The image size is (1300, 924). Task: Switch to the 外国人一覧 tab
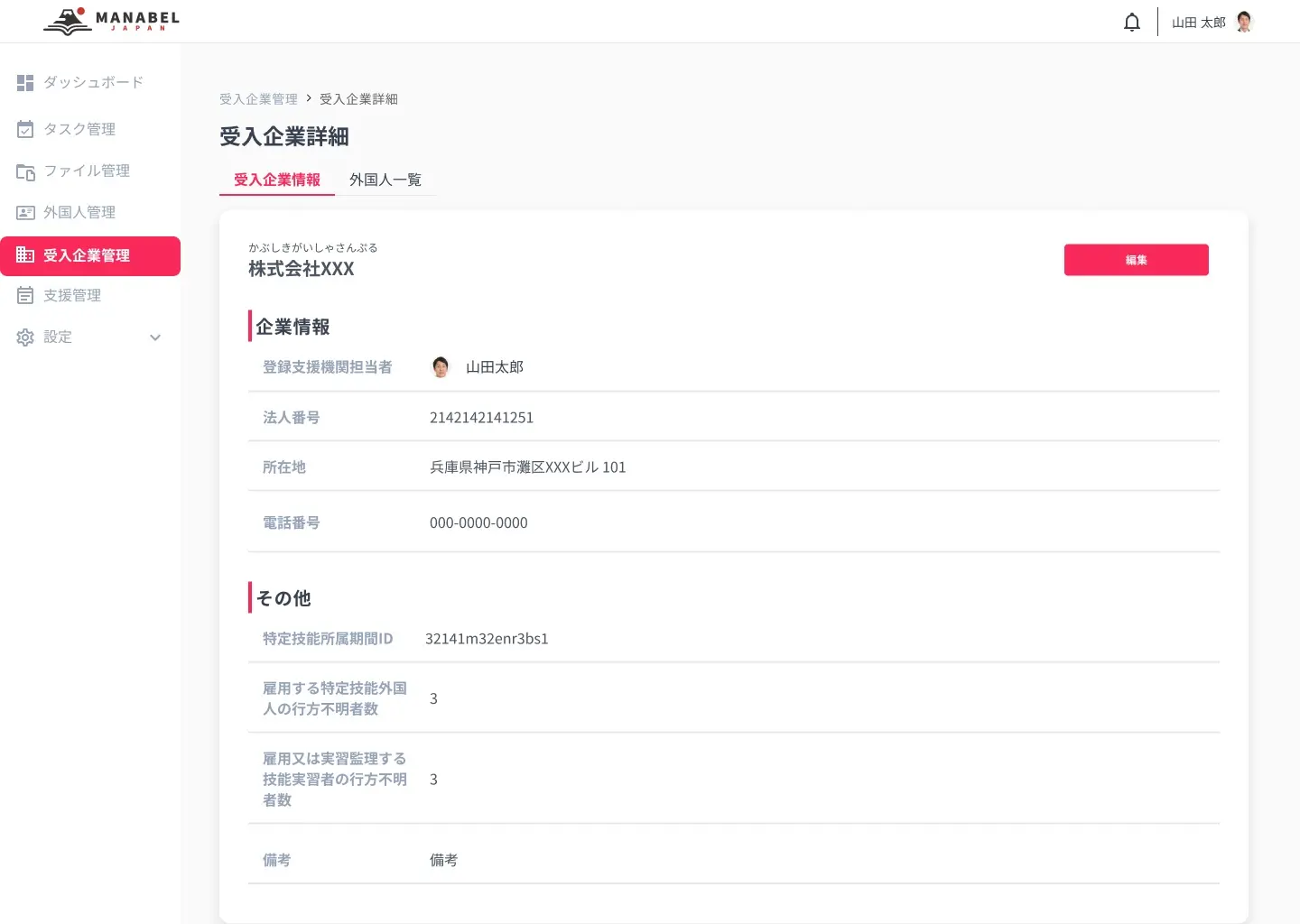(385, 180)
